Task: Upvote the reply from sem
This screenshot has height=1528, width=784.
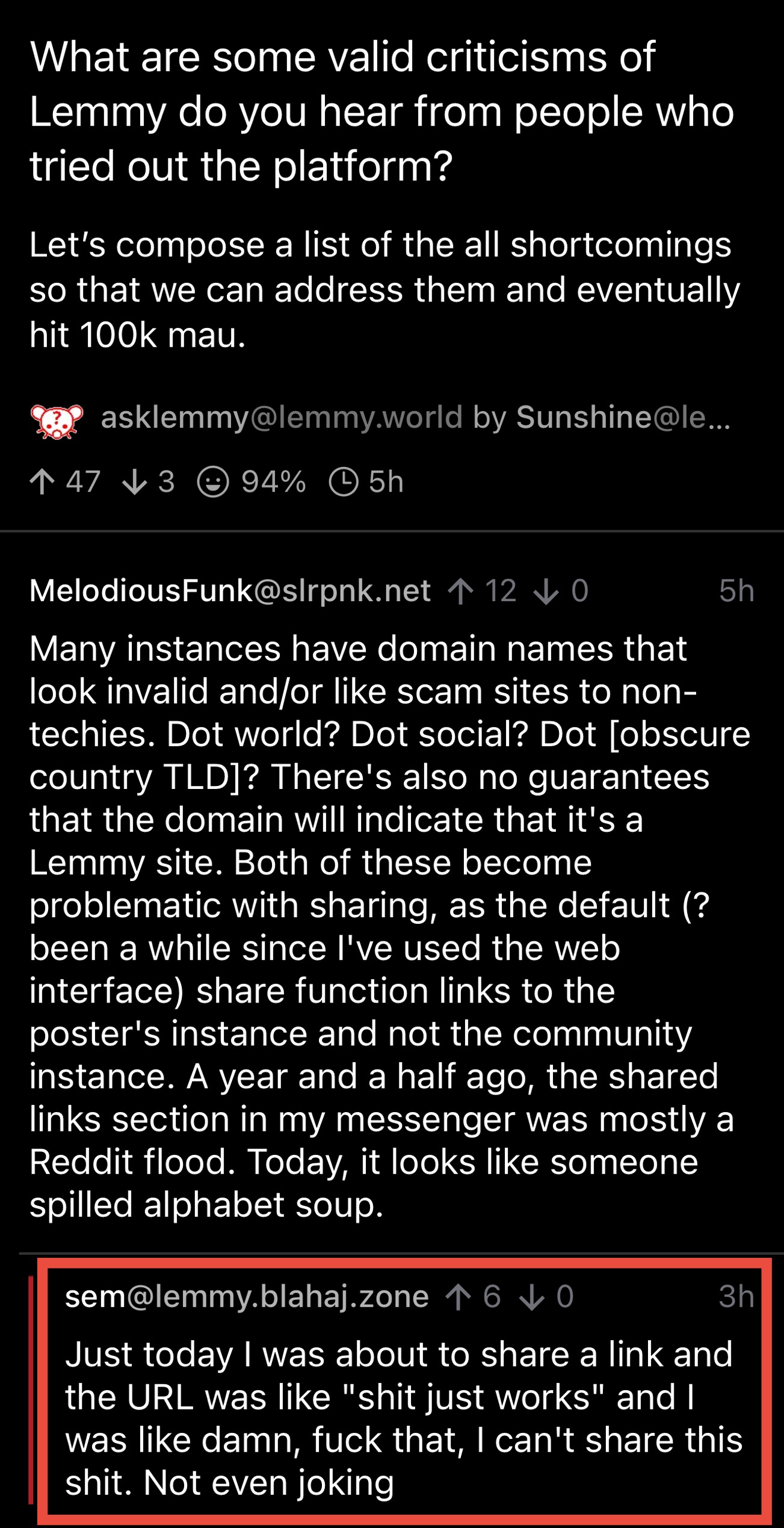Action: tap(458, 1297)
